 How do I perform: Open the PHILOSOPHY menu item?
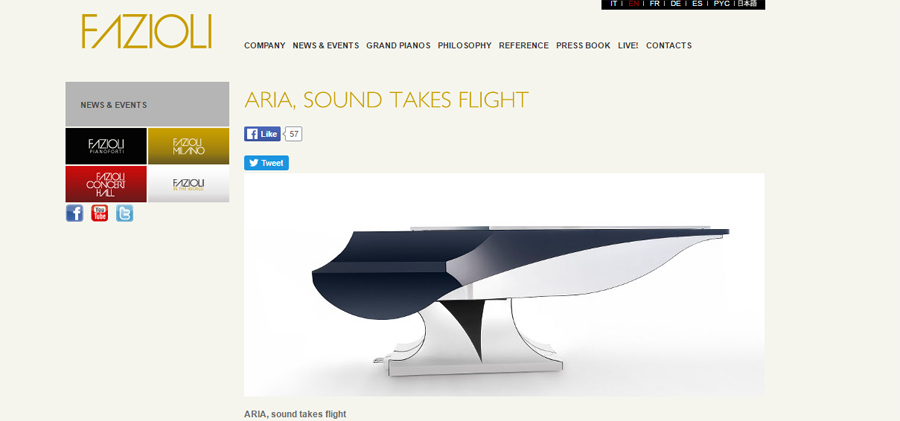click(x=464, y=45)
